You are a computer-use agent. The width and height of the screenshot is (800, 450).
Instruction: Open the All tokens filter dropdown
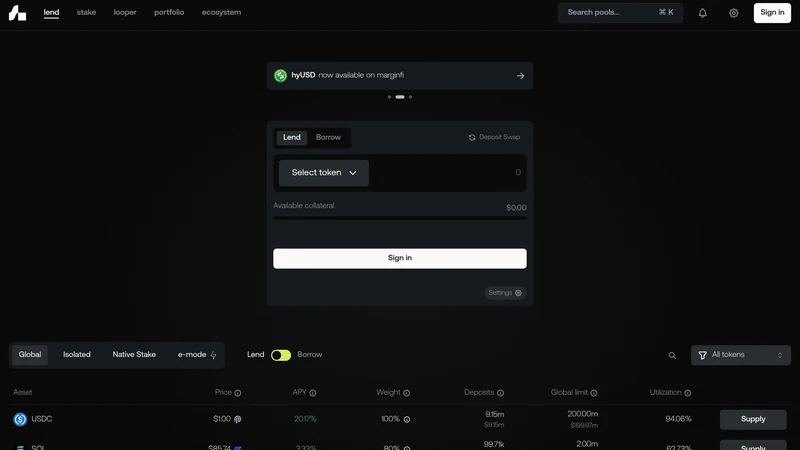click(x=741, y=355)
